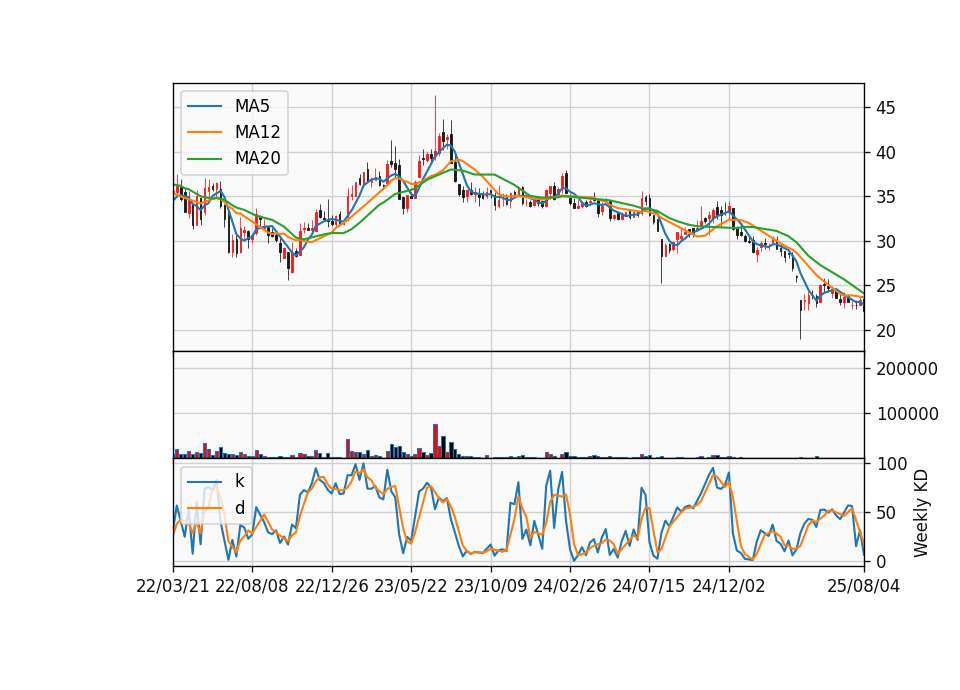Click the 35 price axis label
The image size is (960, 690).
[885, 197]
